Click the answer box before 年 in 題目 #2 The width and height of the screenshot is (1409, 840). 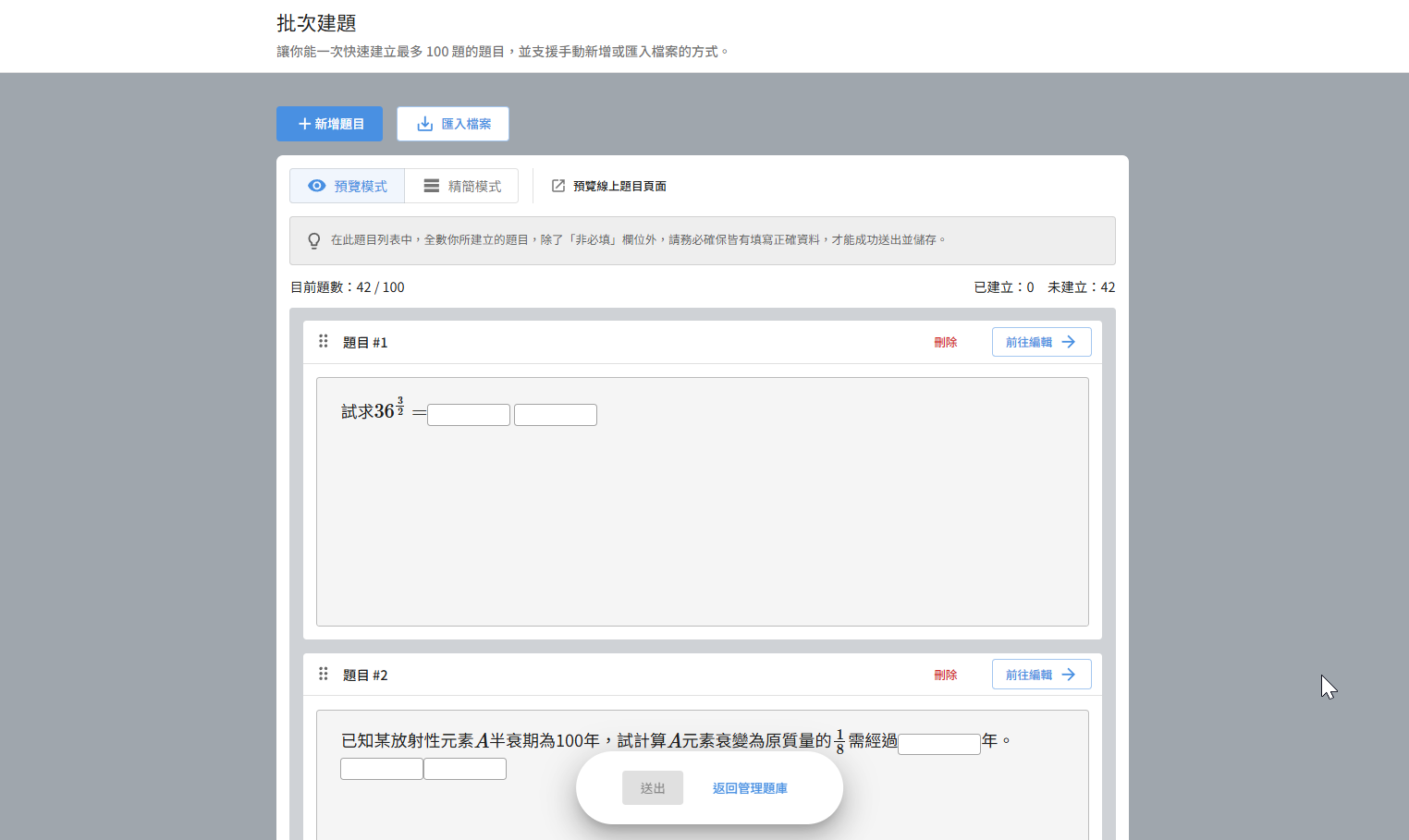click(x=939, y=744)
